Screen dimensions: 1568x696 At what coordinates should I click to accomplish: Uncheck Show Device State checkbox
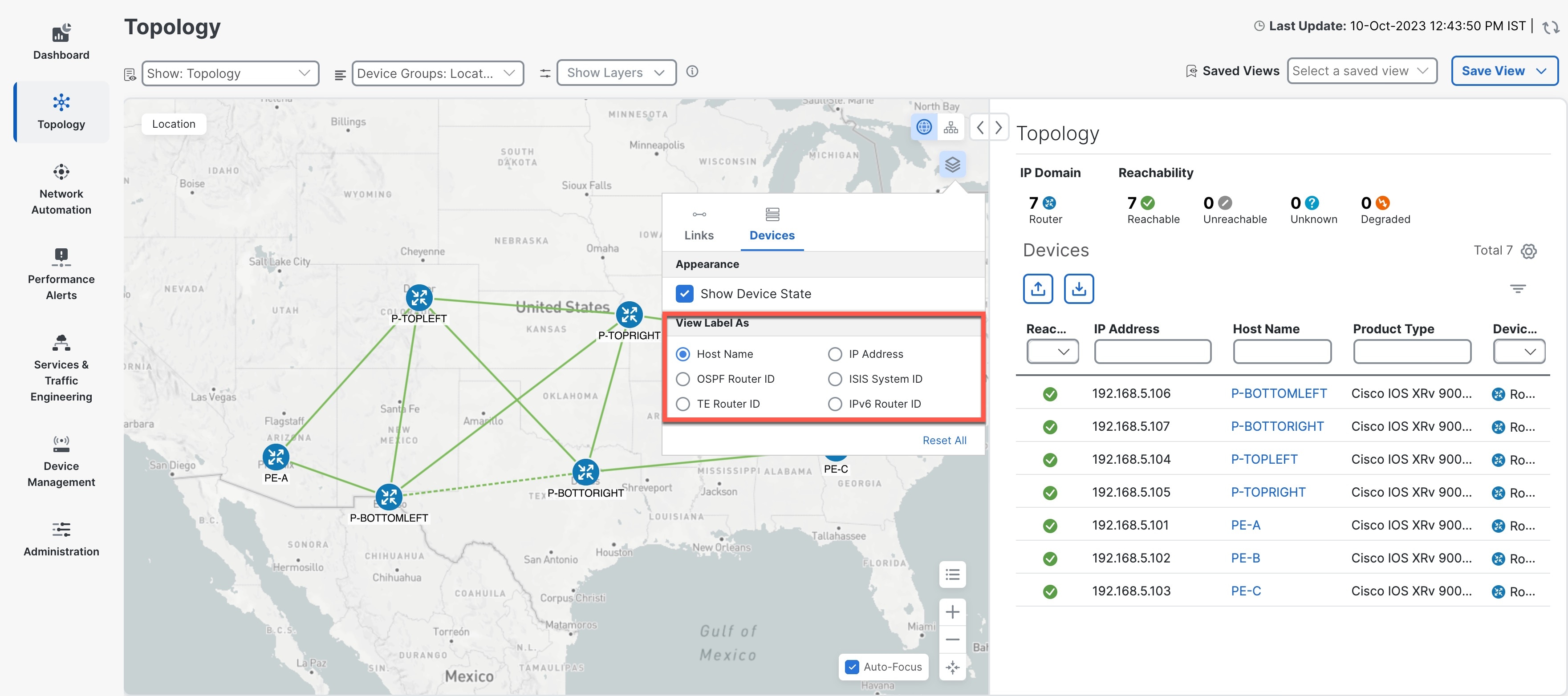684,294
